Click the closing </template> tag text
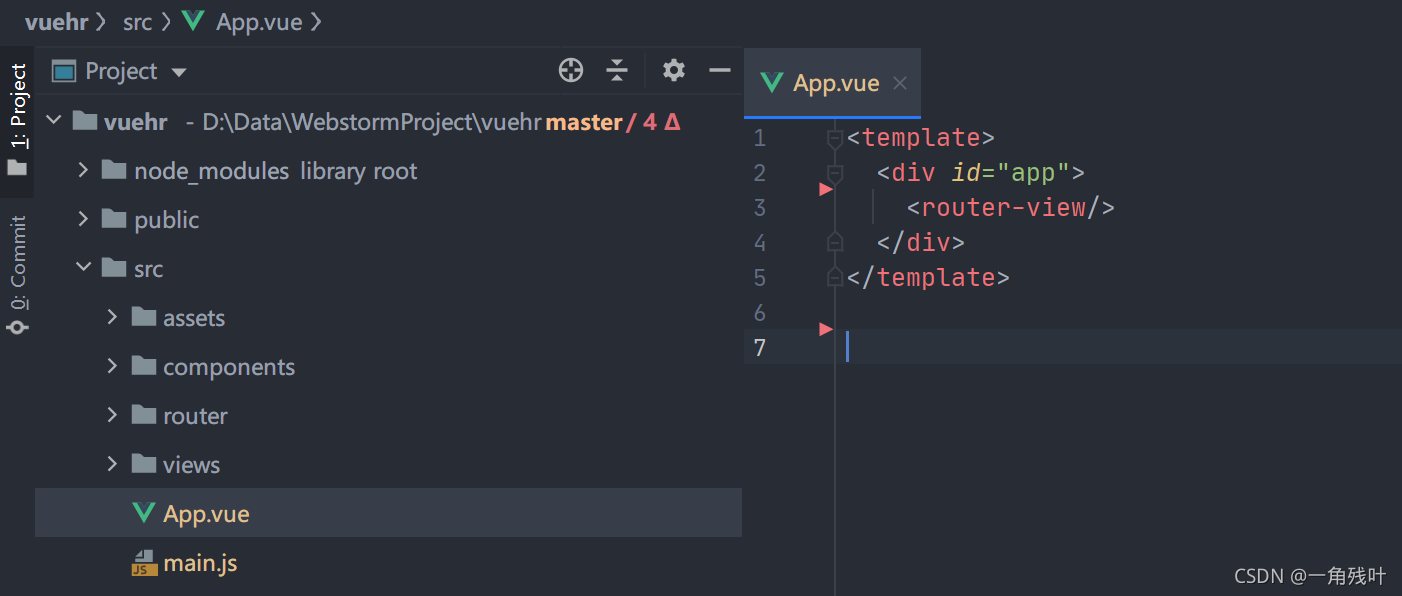1402x596 pixels. click(928, 277)
